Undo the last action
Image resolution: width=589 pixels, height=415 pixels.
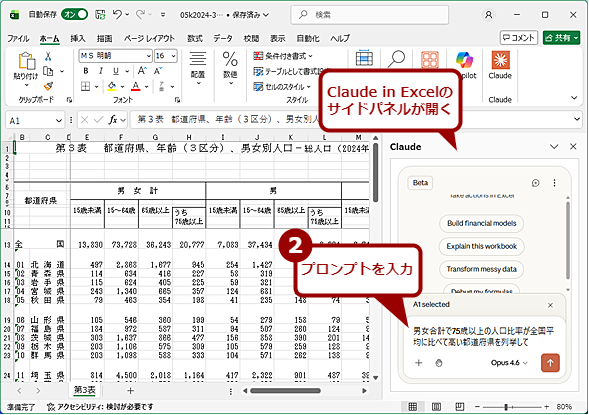tap(118, 15)
